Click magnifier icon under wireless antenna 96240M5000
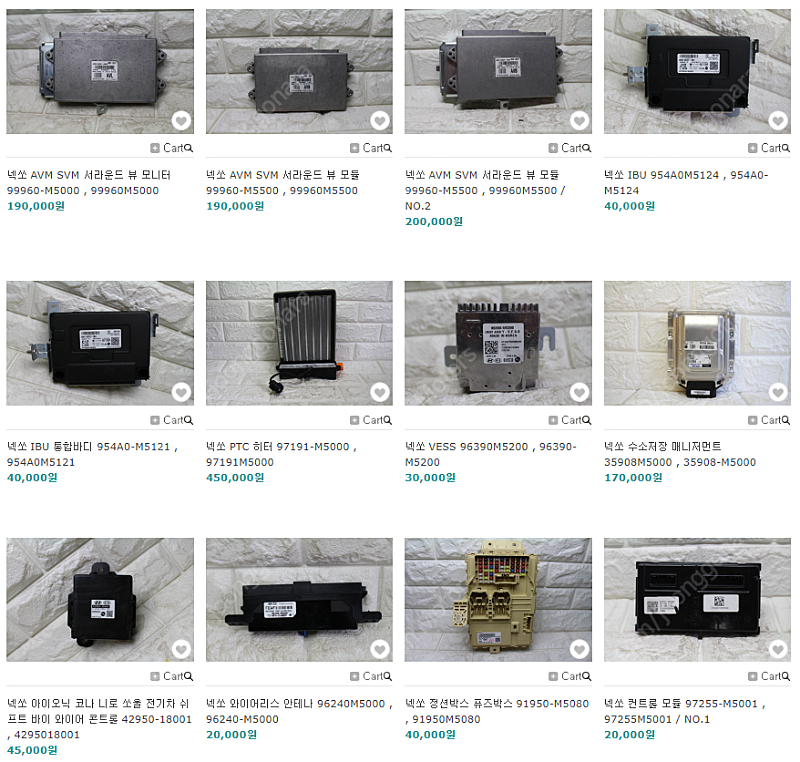 click(388, 676)
